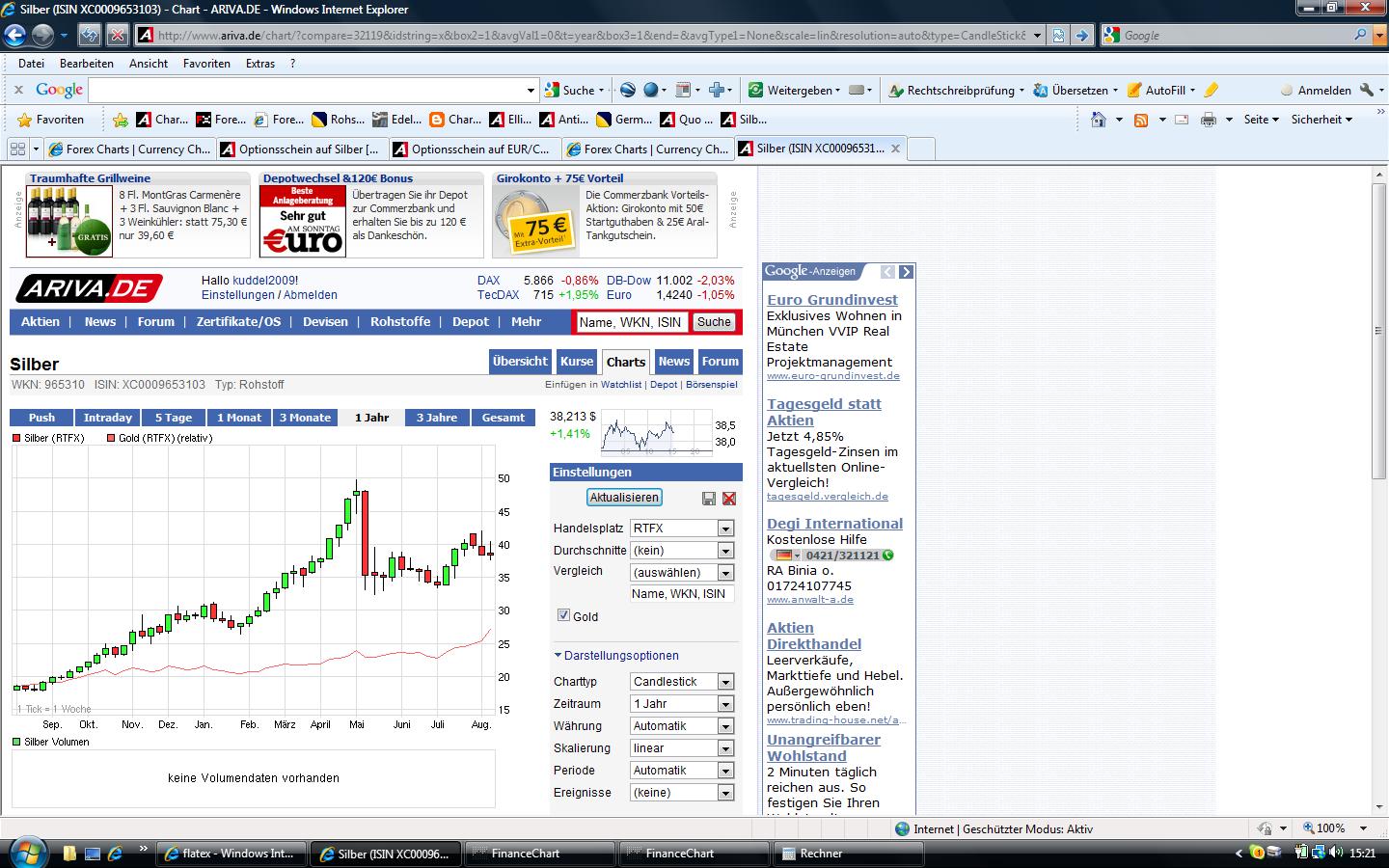The width and height of the screenshot is (1389, 868).
Task: Click the ARIVA.DE logo
Action: click(89, 288)
